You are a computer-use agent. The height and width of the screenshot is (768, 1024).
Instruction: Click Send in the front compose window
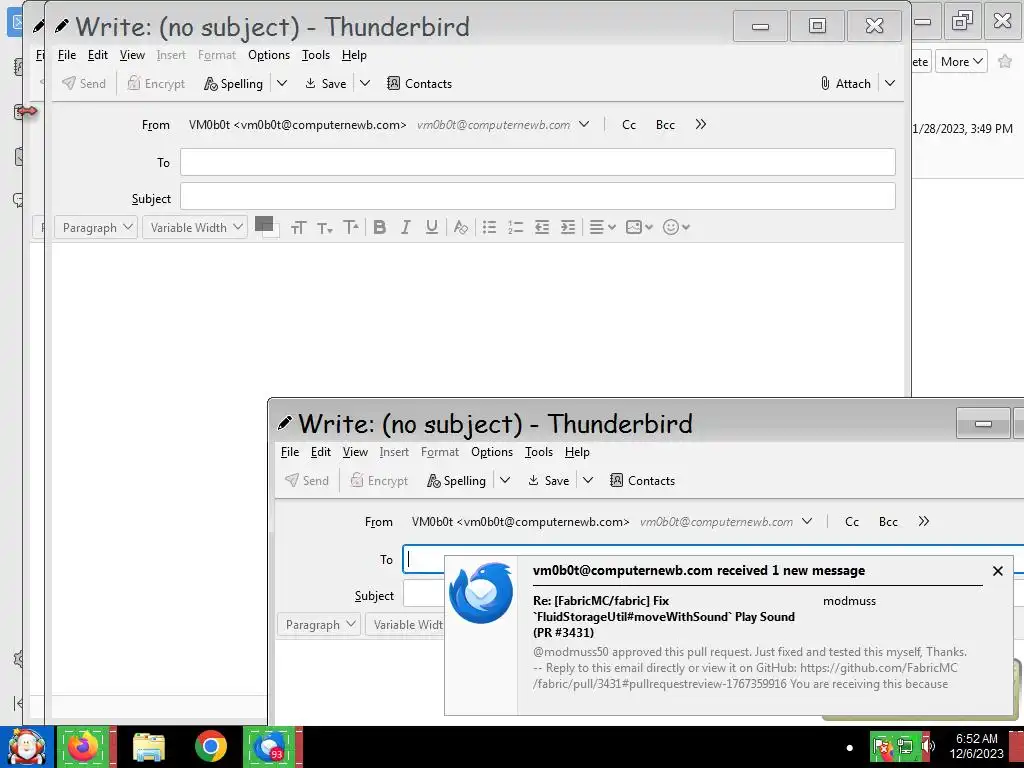[307, 481]
